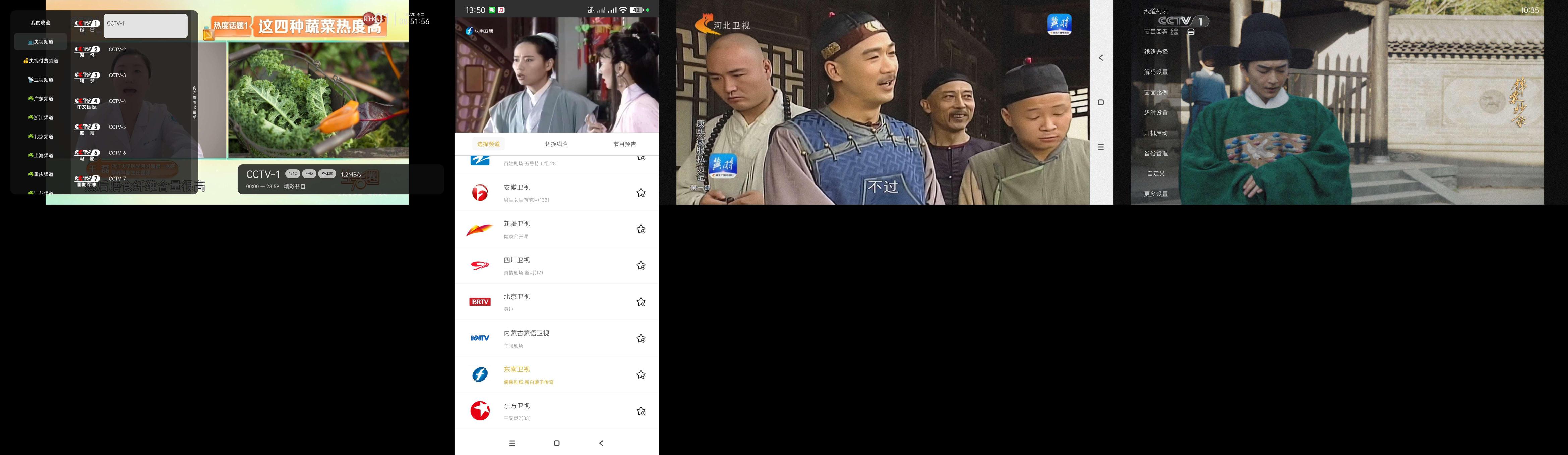This screenshot has height=455, width=1568.
Task: Tap the FHD quality badge on the CCTV-1 info bar
Action: pyautogui.click(x=309, y=174)
